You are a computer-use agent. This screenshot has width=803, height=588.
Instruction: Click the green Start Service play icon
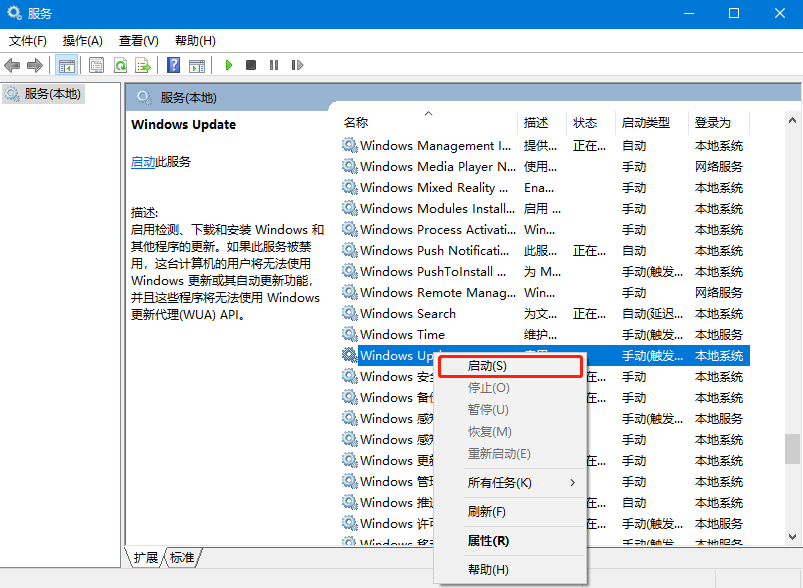pos(229,65)
